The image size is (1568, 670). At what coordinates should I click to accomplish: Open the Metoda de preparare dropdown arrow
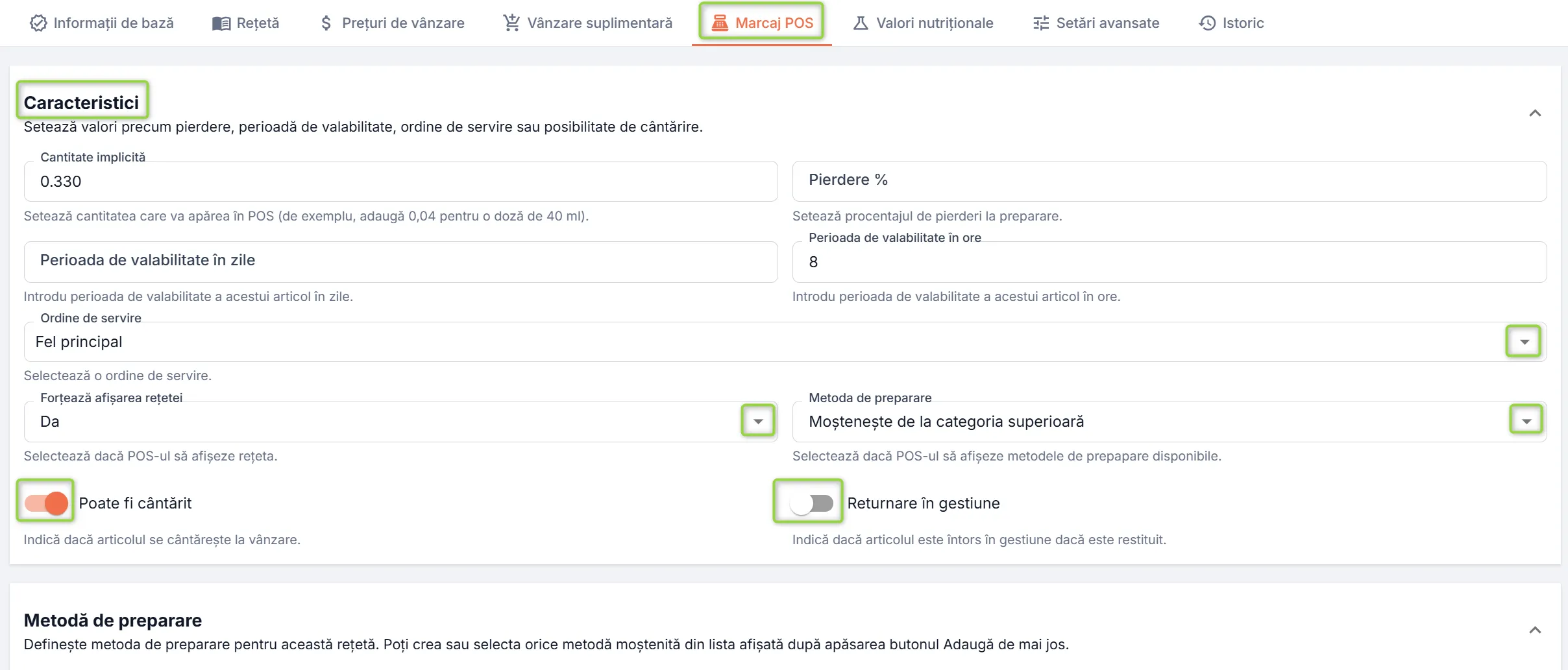1526,422
